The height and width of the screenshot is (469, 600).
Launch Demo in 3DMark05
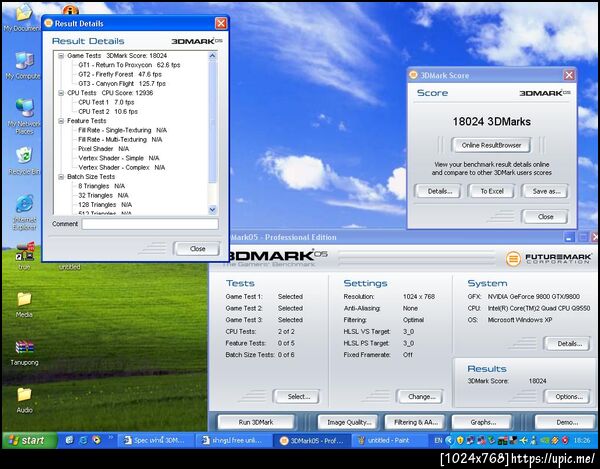pos(567,422)
